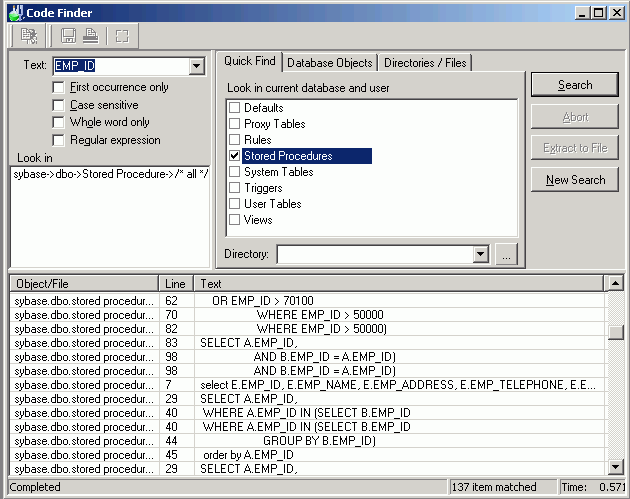Select the 'select E.EMP_ID, E.EMP_NAME' result row
Viewport: 630px width, 499px height.
307,385
